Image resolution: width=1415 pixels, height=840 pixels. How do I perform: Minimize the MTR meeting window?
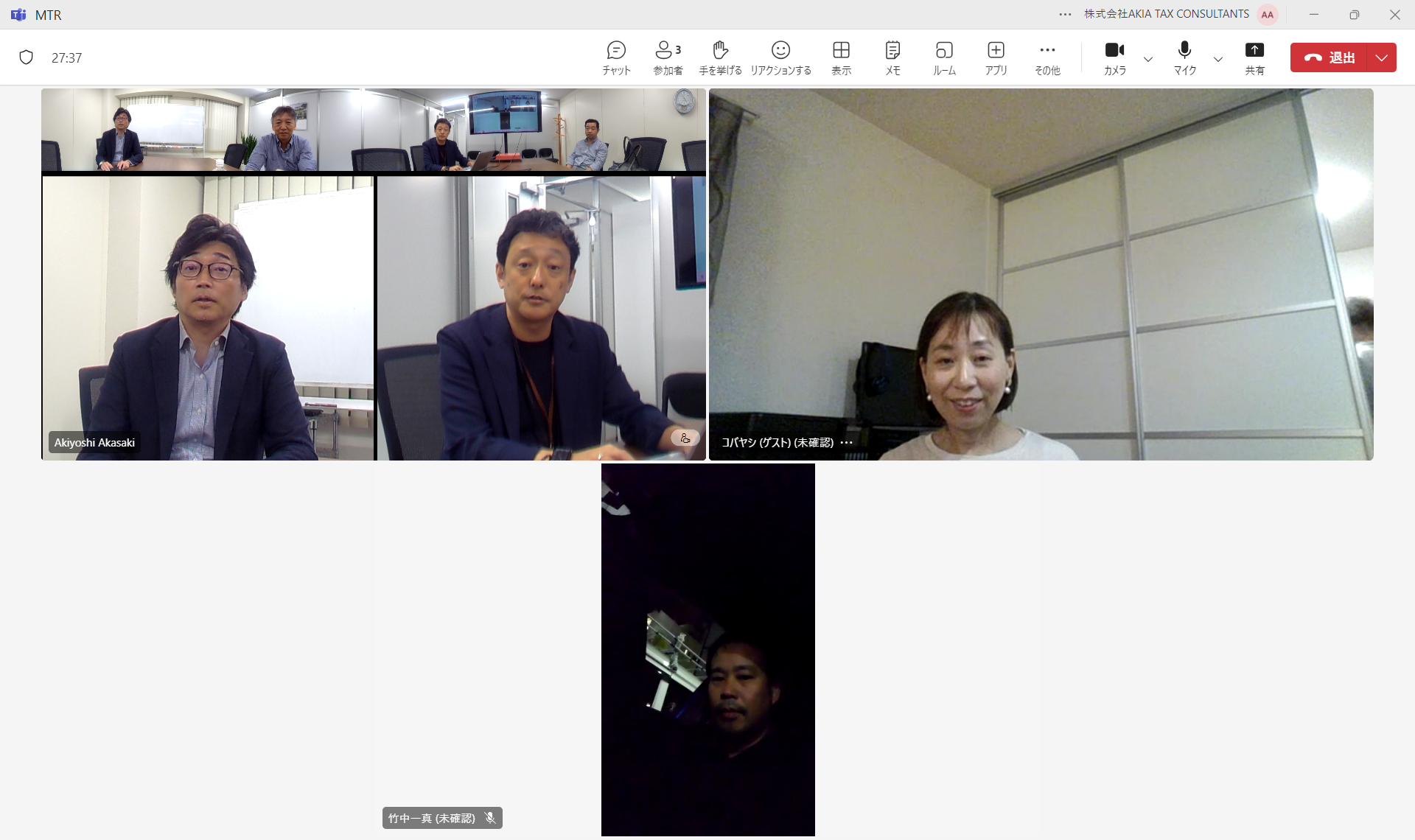1313,14
